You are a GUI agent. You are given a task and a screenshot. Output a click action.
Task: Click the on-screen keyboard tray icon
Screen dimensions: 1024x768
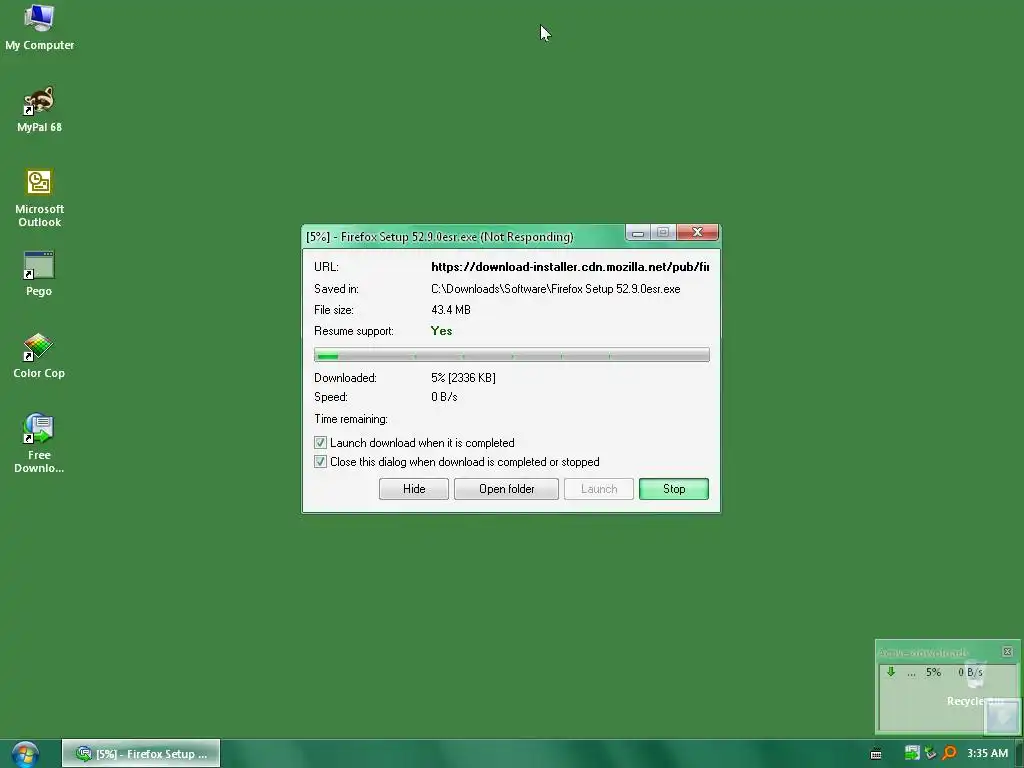[876, 754]
